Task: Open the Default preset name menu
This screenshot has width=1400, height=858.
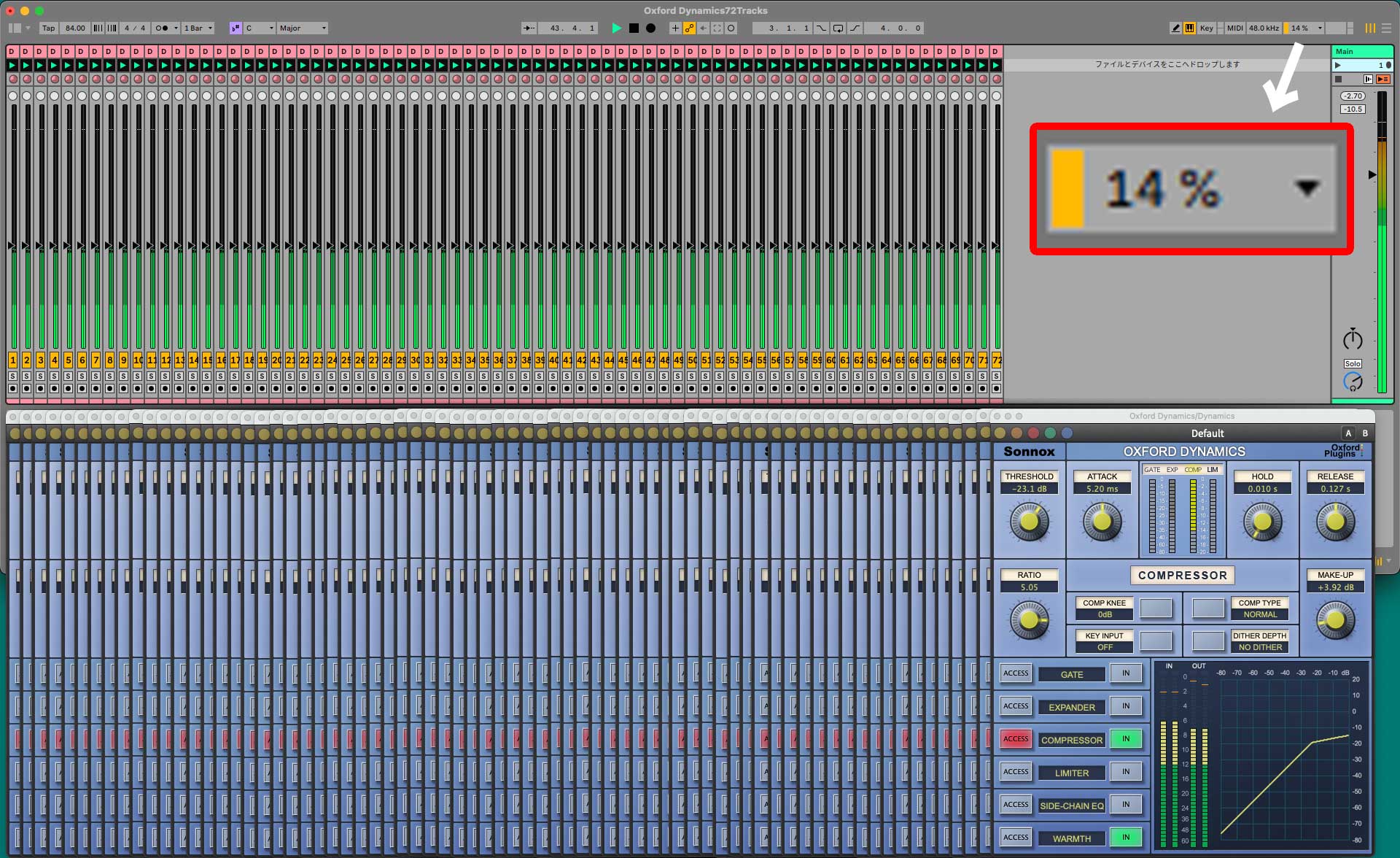Action: point(1207,433)
